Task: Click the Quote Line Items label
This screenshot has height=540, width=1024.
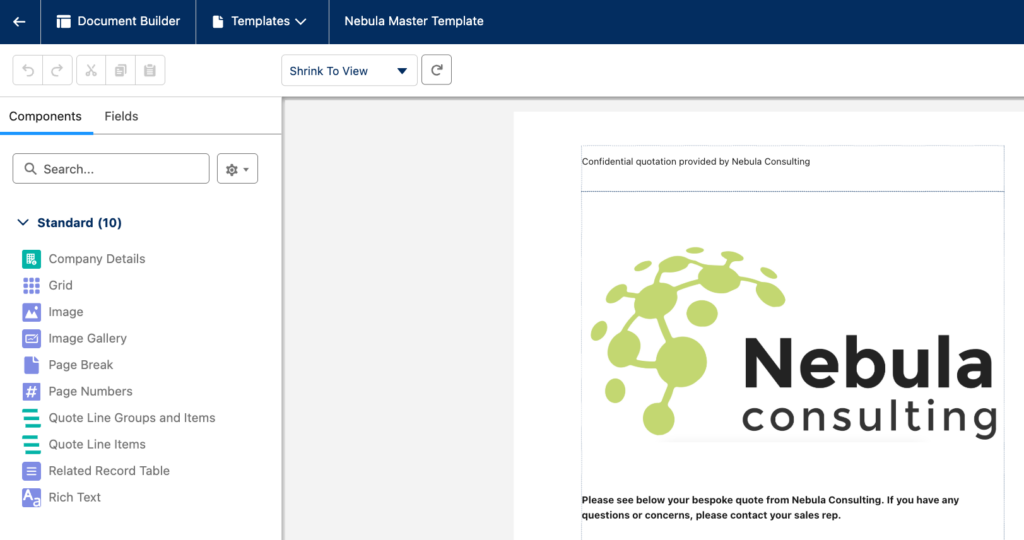Action: 97,444
